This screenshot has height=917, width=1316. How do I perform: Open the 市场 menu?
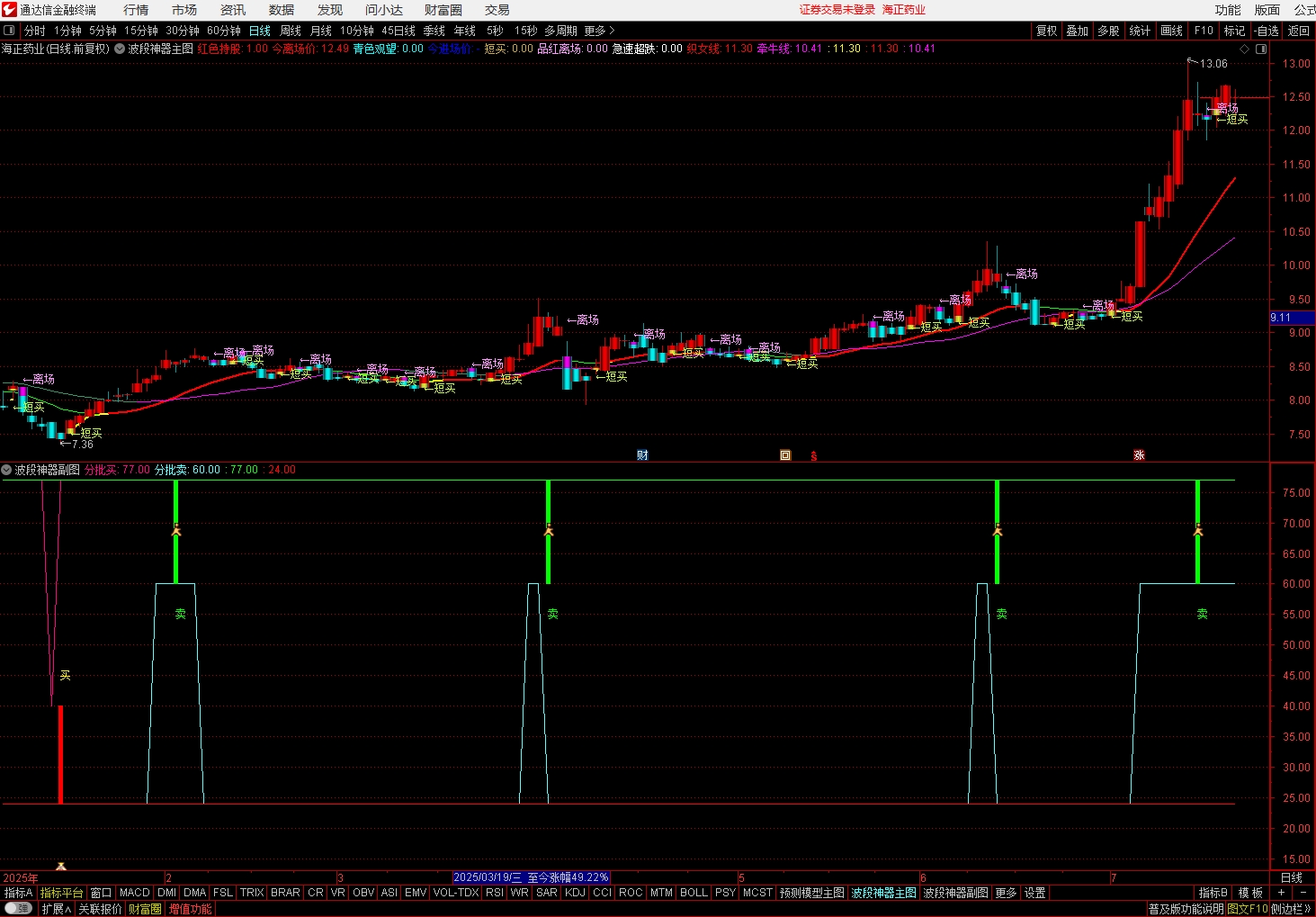[184, 10]
